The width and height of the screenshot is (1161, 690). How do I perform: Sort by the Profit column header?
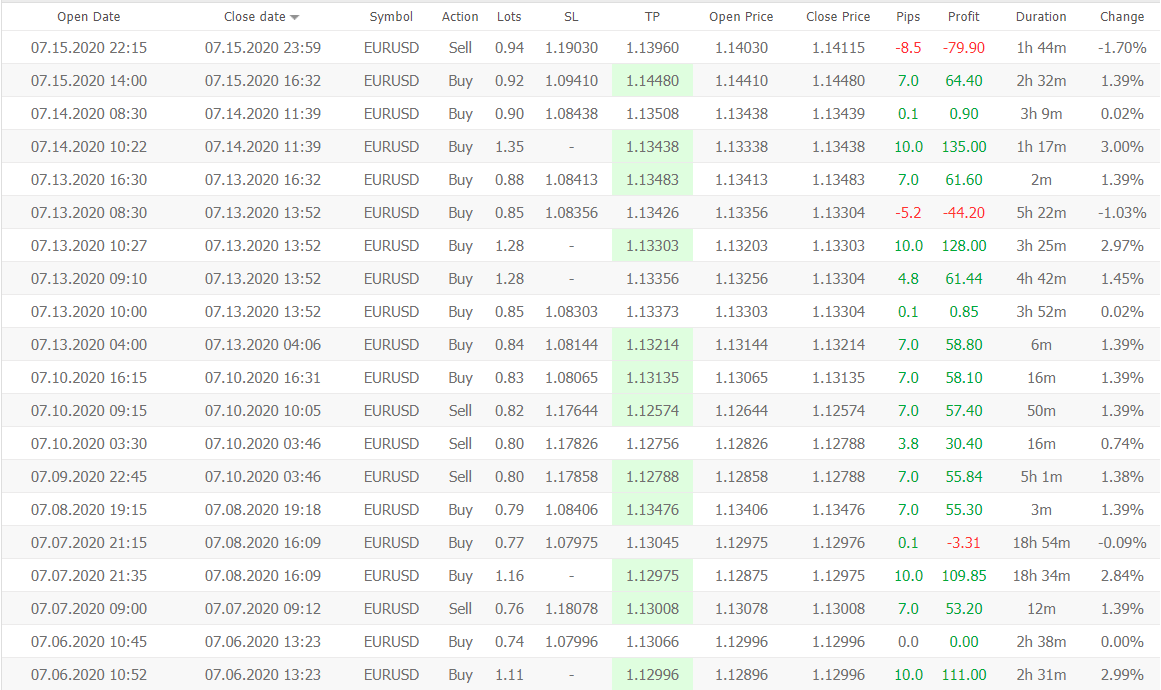(x=963, y=16)
